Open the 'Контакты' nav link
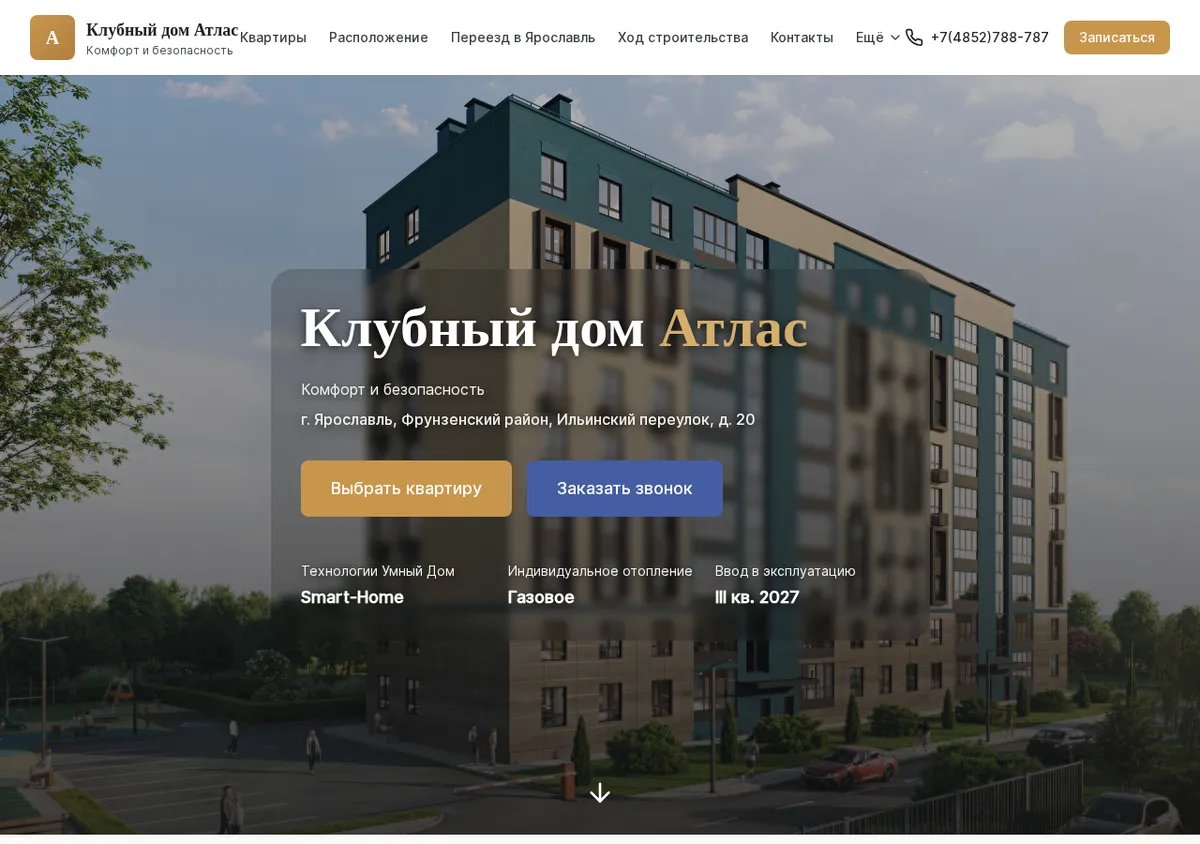1200x844 pixels. [x=802, y=37]
